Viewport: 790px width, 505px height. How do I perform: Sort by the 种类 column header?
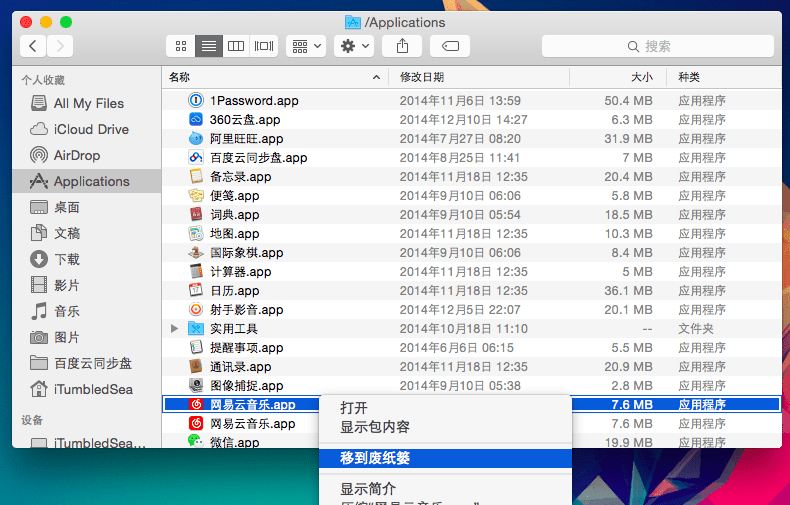point(724,77)
